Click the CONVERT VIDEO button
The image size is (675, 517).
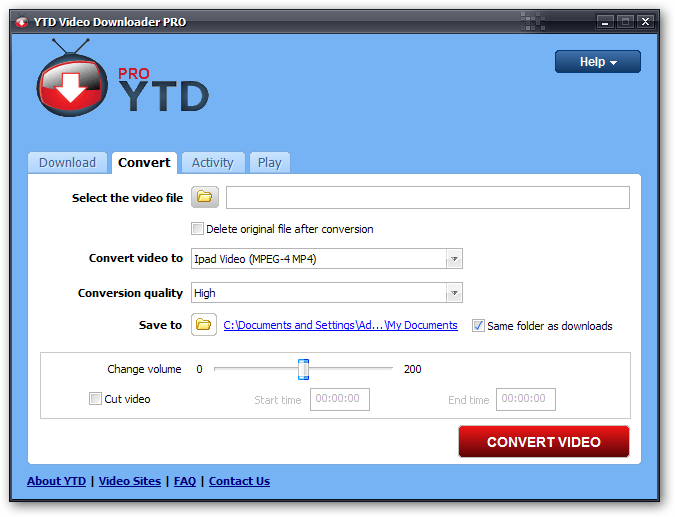pos(544,442)
